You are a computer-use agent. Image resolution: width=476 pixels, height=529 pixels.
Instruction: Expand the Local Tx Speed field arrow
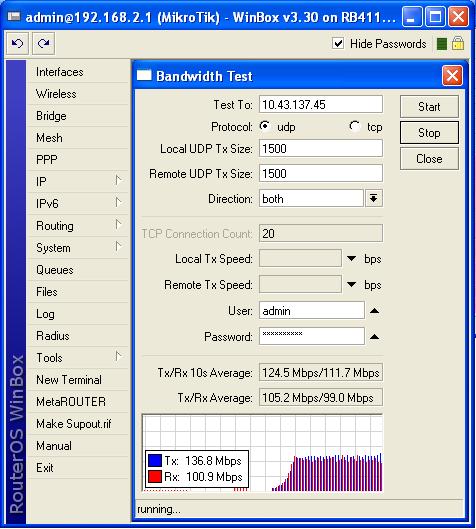click(352, 259)
